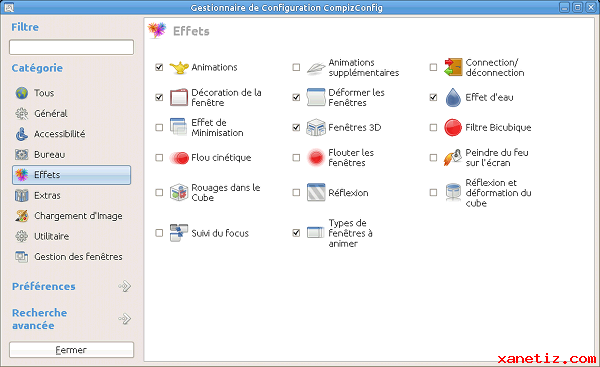600x367 pixels.
Task: Open the Filtre Bicubique red ball icon
Action: tap(453, 127)
